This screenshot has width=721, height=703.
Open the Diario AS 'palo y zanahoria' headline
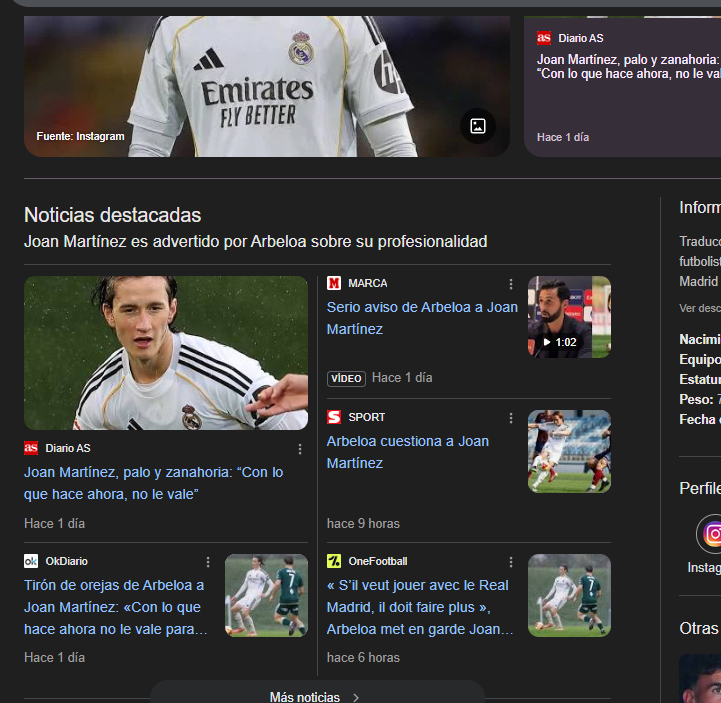coord(153,483)
